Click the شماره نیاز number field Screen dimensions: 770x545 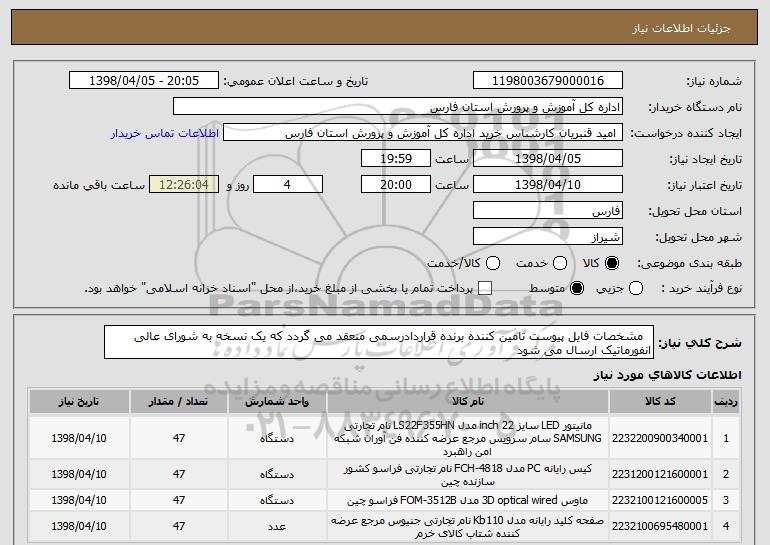[x=548, y=81]
